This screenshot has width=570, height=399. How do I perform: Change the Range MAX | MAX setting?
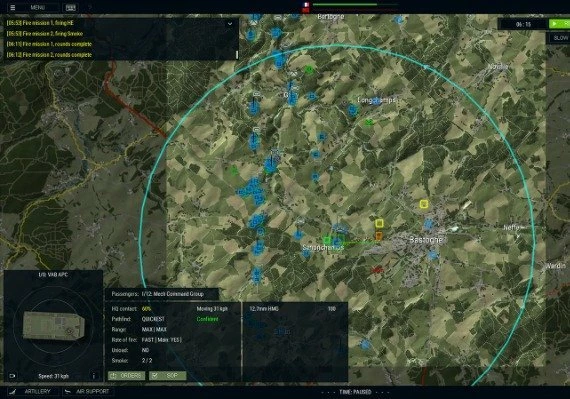click(154, 330)
